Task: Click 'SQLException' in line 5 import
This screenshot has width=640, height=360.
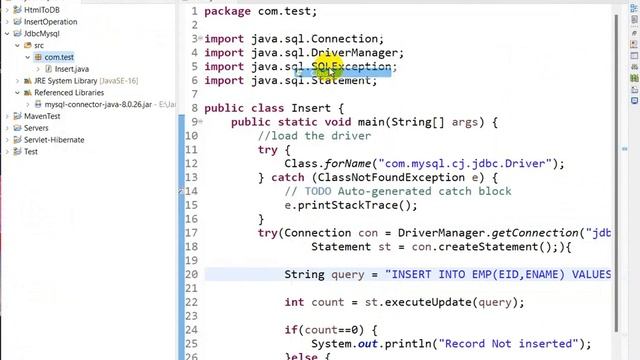Action: (351, 67)
